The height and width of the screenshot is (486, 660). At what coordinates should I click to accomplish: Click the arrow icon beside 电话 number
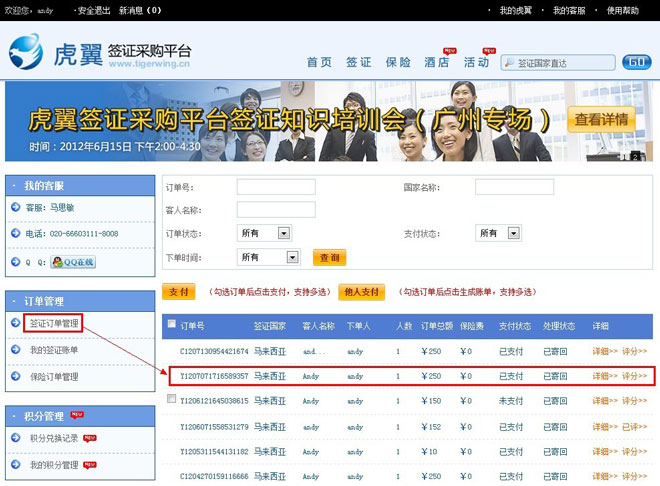coord(16,233)
